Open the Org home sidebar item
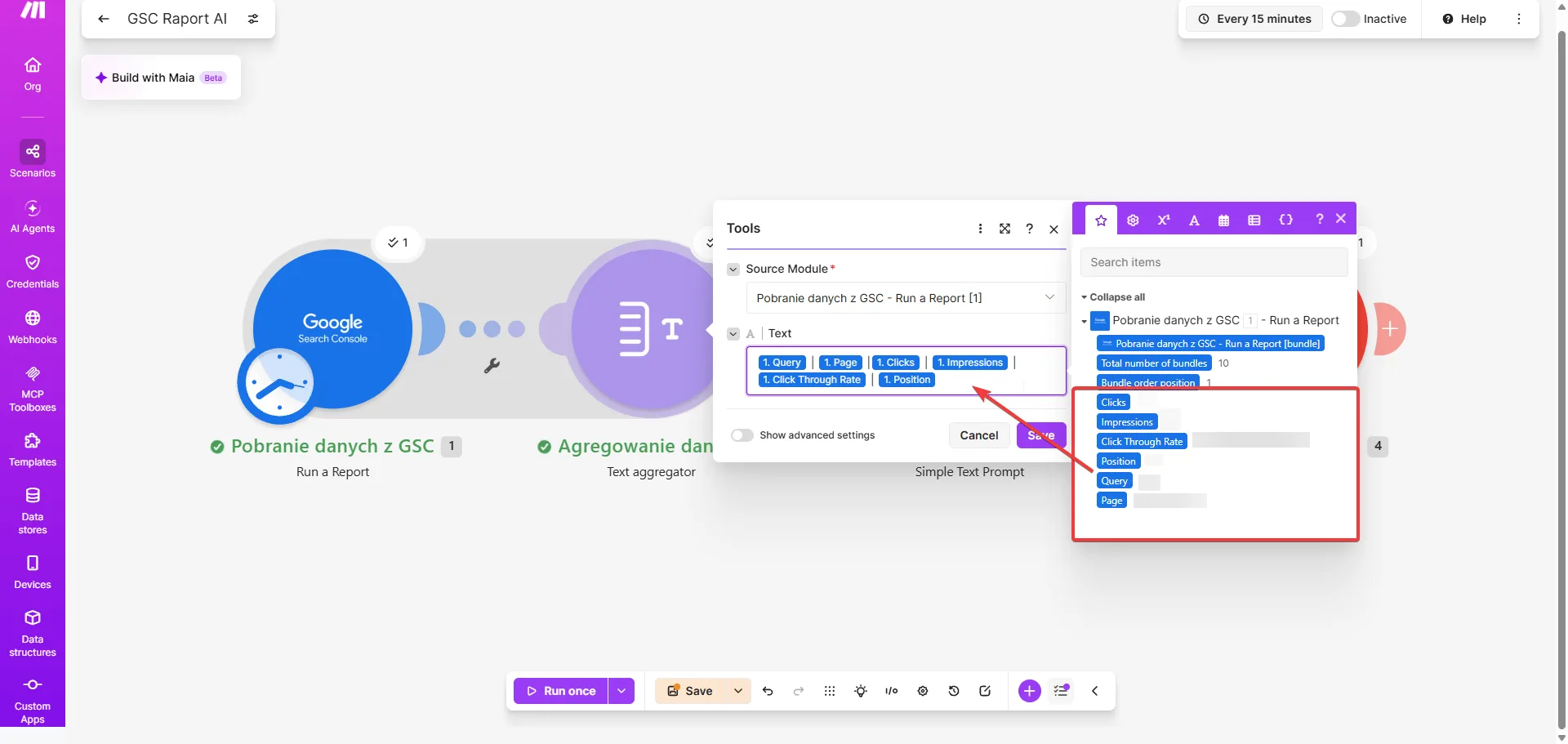 (33, 74)
